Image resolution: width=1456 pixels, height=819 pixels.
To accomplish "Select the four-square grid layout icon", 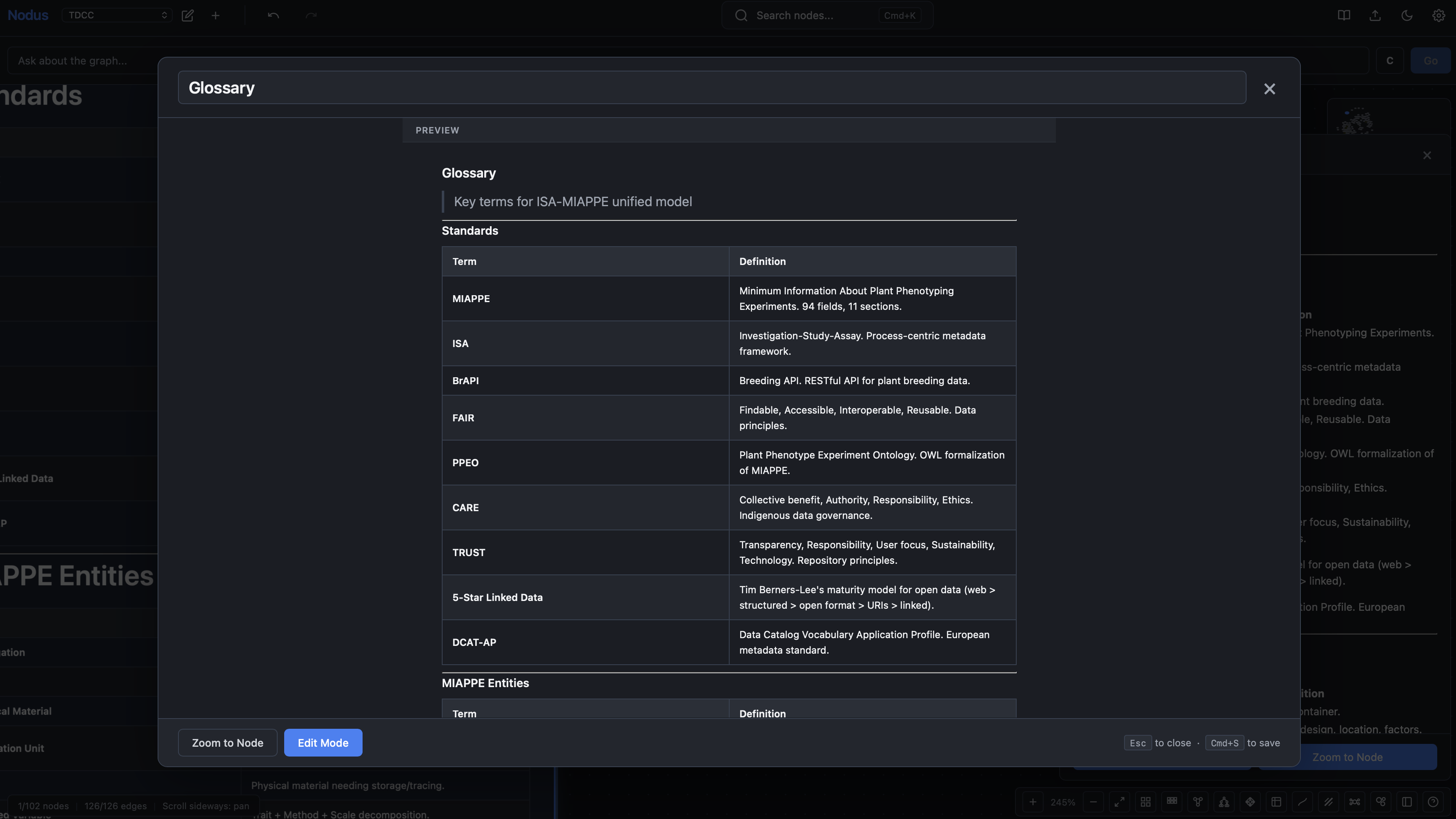I will coord(1146,802).
